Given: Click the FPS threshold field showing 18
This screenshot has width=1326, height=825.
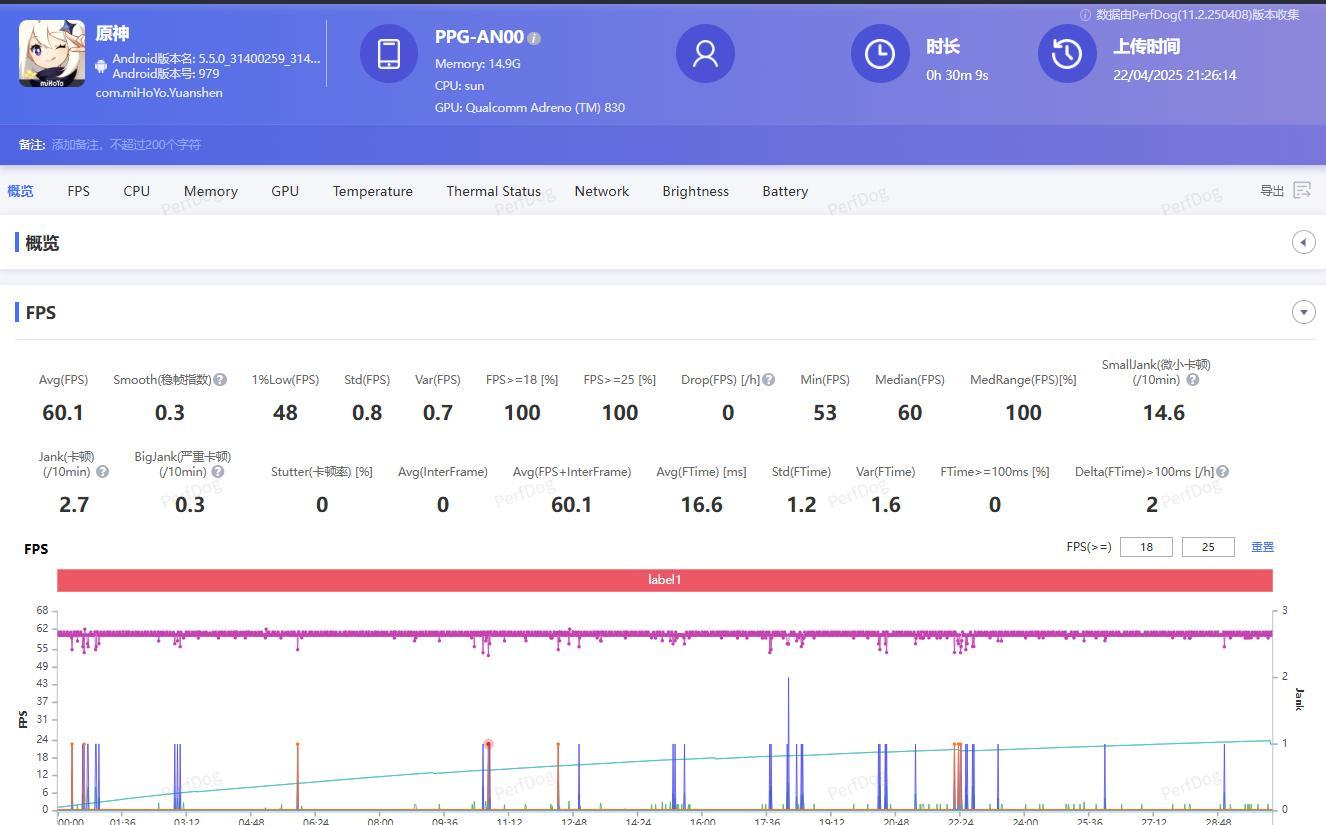Looking at the screenshot, I should [1146, 547].
